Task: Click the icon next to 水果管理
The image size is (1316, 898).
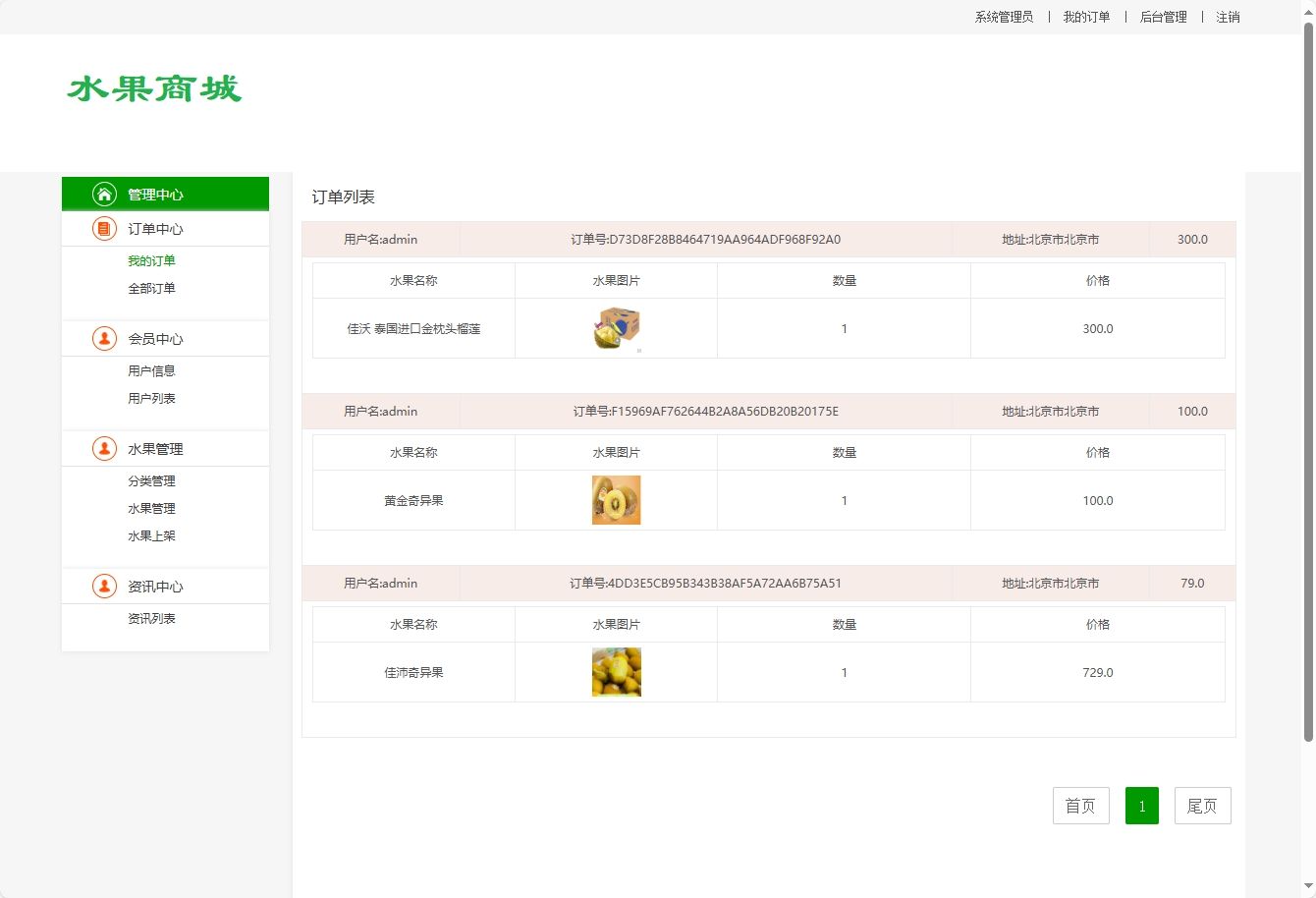Action: [x=104, y=448]
